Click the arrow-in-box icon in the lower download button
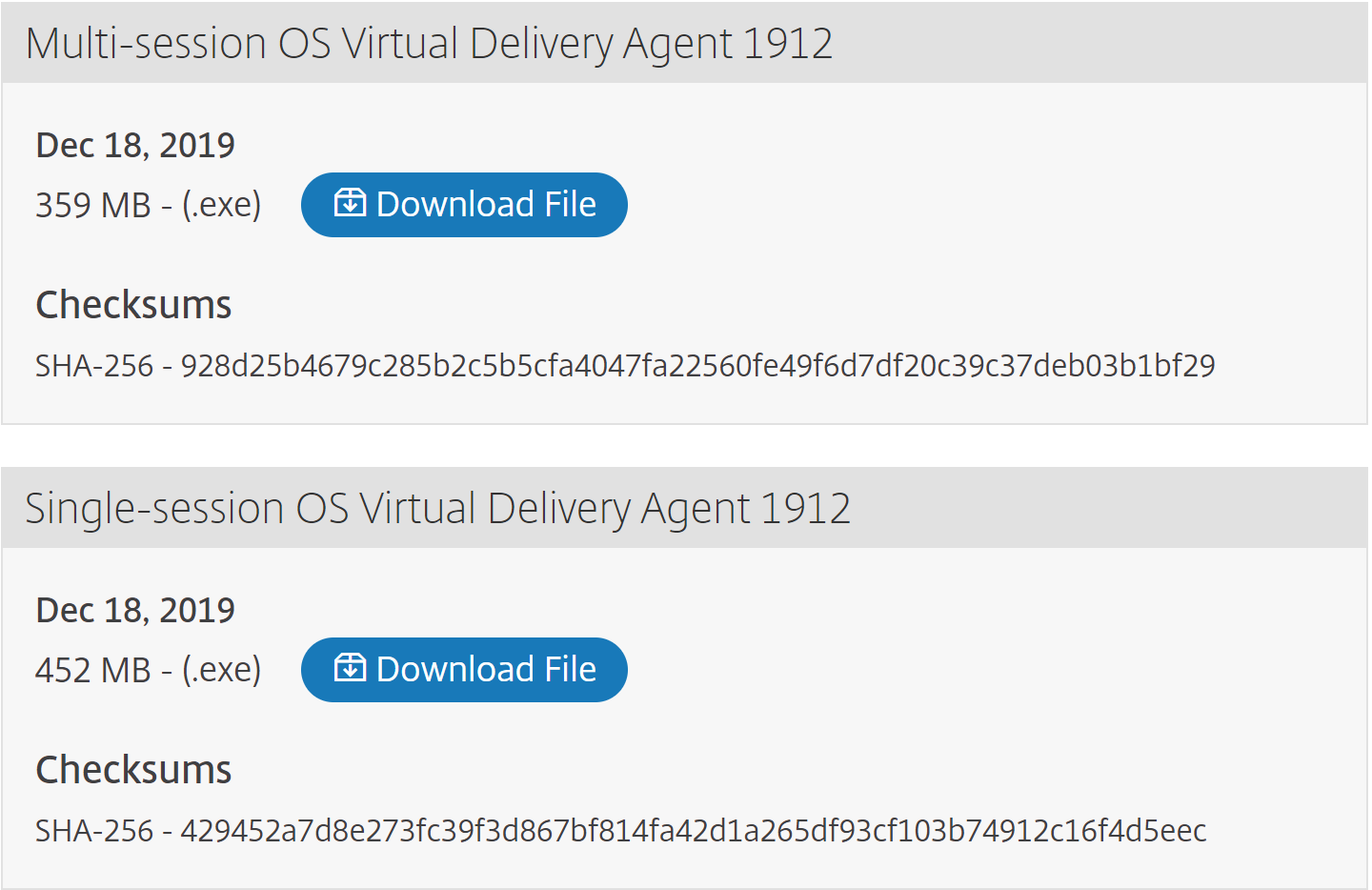The width and height of the screenshot is (1372, 890). coord(352,668)
